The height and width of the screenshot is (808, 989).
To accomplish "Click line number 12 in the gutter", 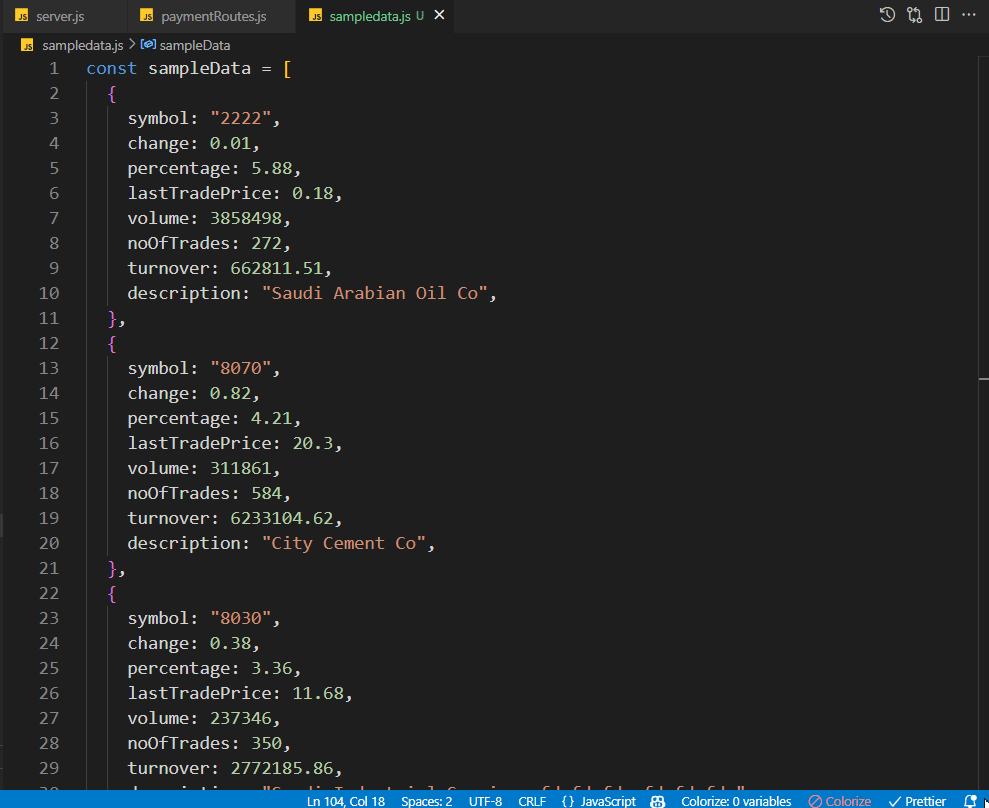I will (x=49, y=343).
